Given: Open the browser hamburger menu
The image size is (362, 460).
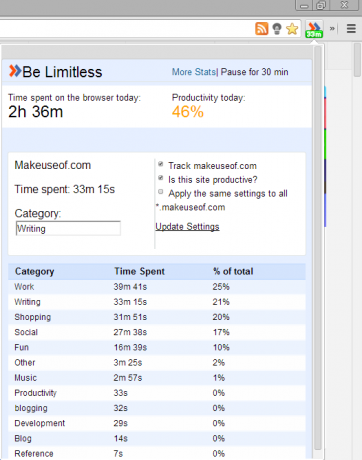Looking at the screenshot, I should pos(351,28).
